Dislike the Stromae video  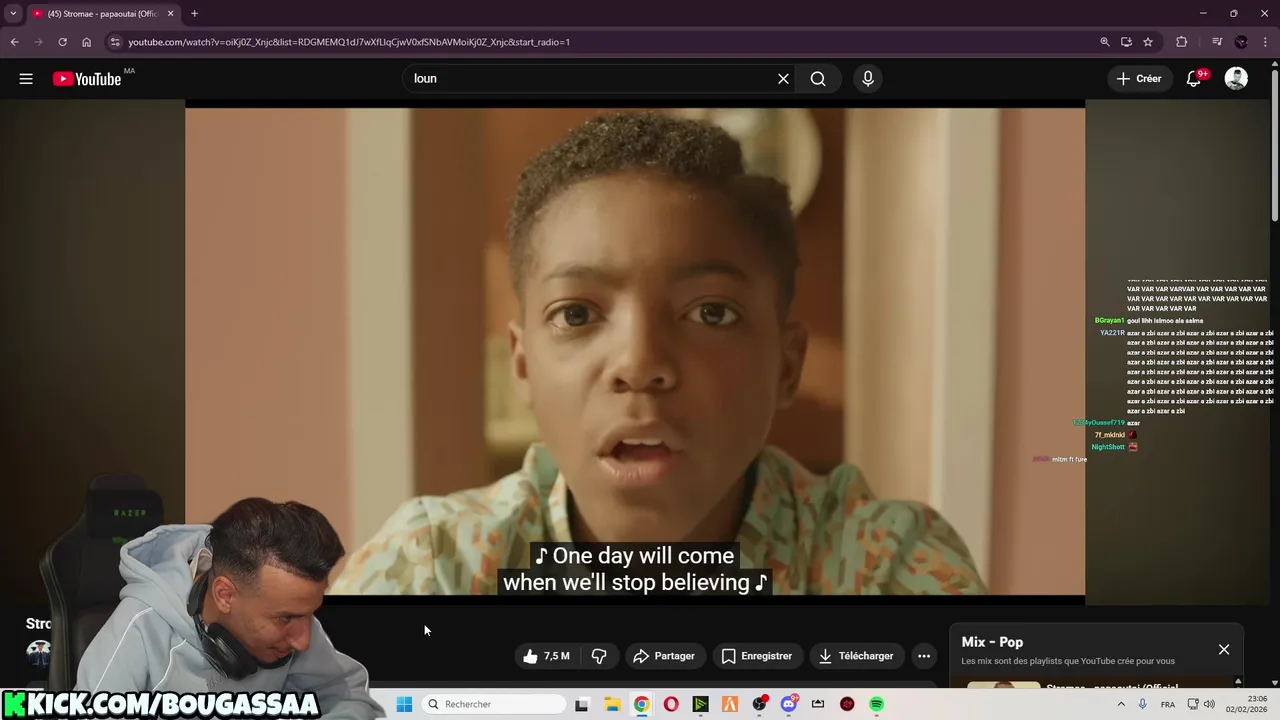coord(599,656)
